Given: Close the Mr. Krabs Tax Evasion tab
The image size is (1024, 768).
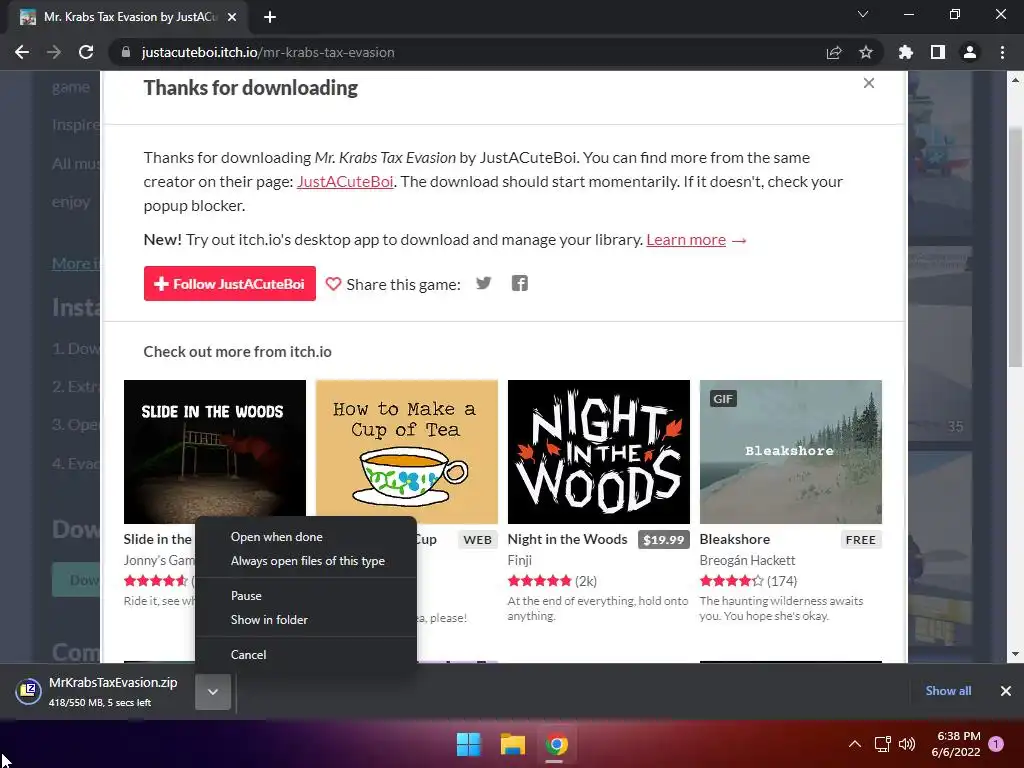Looking at the screenshot, I should point(232,17).
